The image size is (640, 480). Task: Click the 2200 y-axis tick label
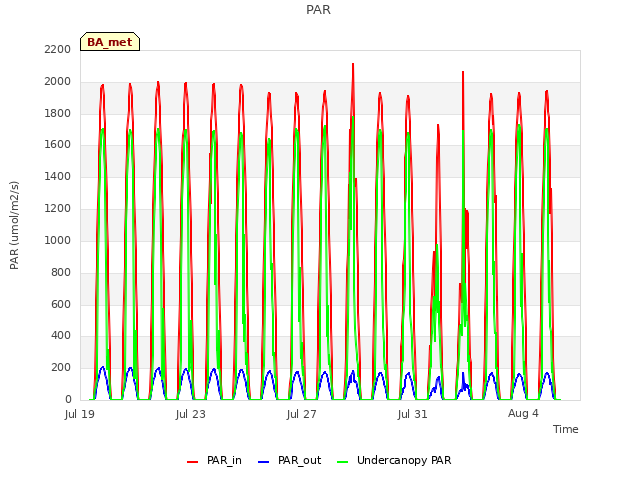58,49
